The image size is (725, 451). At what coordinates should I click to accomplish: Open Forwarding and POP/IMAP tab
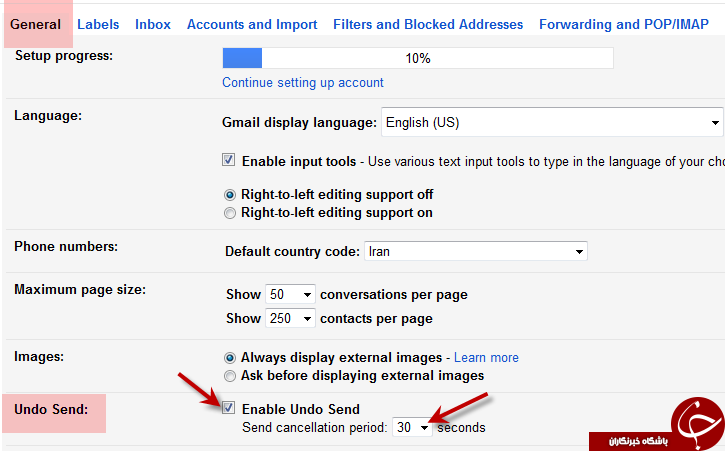[x=624, y=25]
